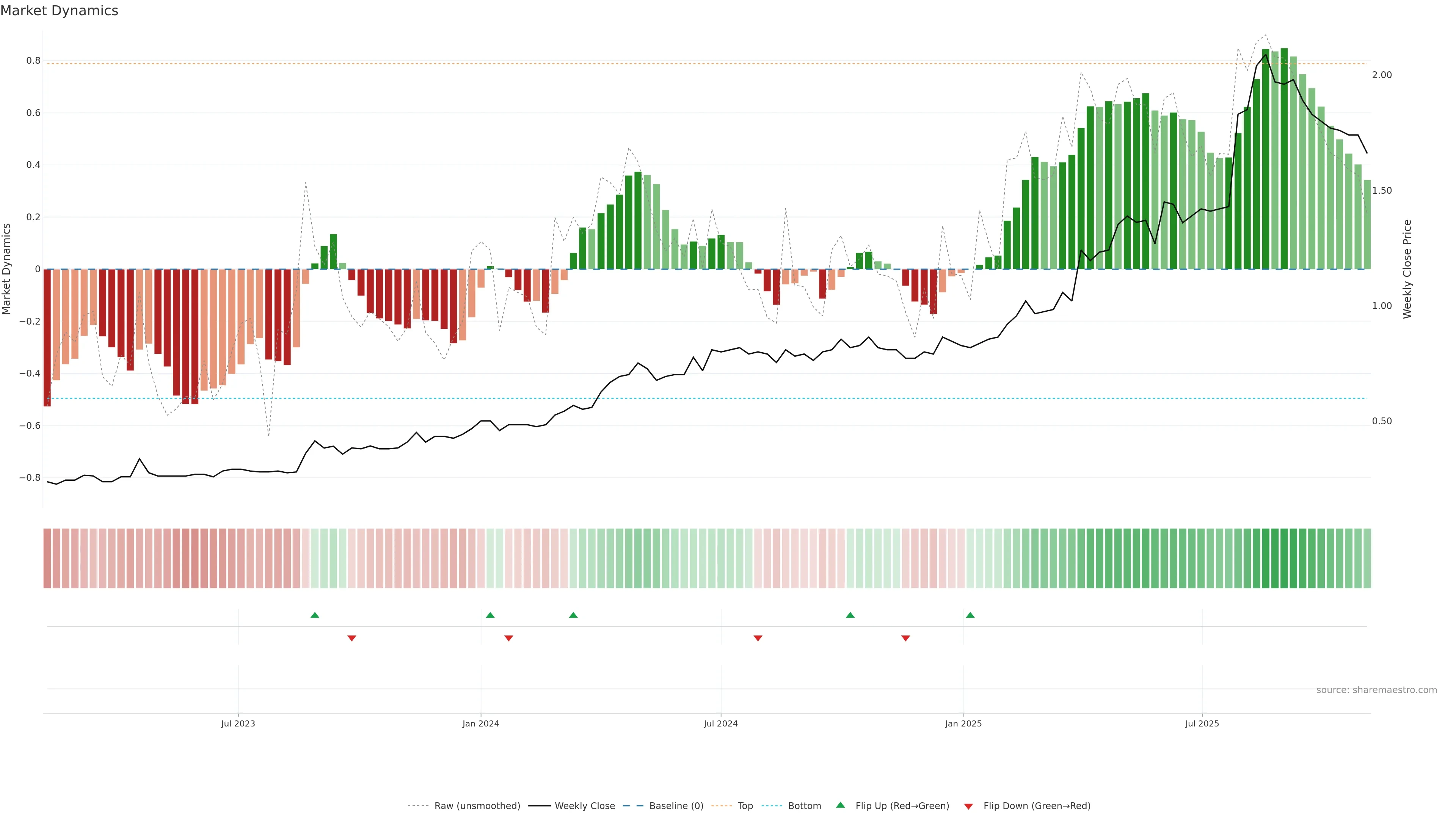Click the flip-down marker after Jul 2024
The height and width of the screenshot is (819, 1456).
click(x=758, y=638)
